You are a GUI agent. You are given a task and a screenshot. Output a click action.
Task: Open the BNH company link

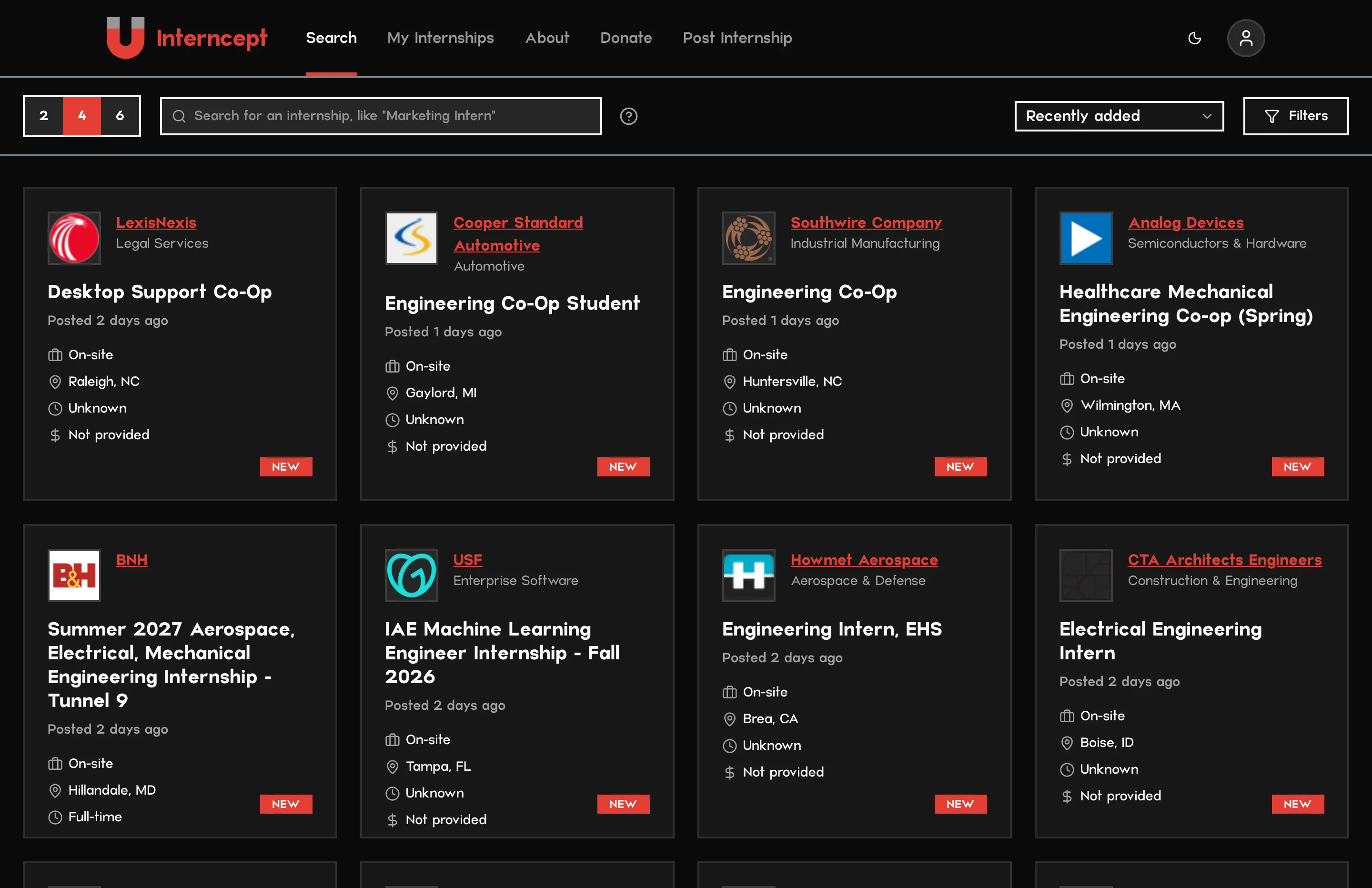131,560
